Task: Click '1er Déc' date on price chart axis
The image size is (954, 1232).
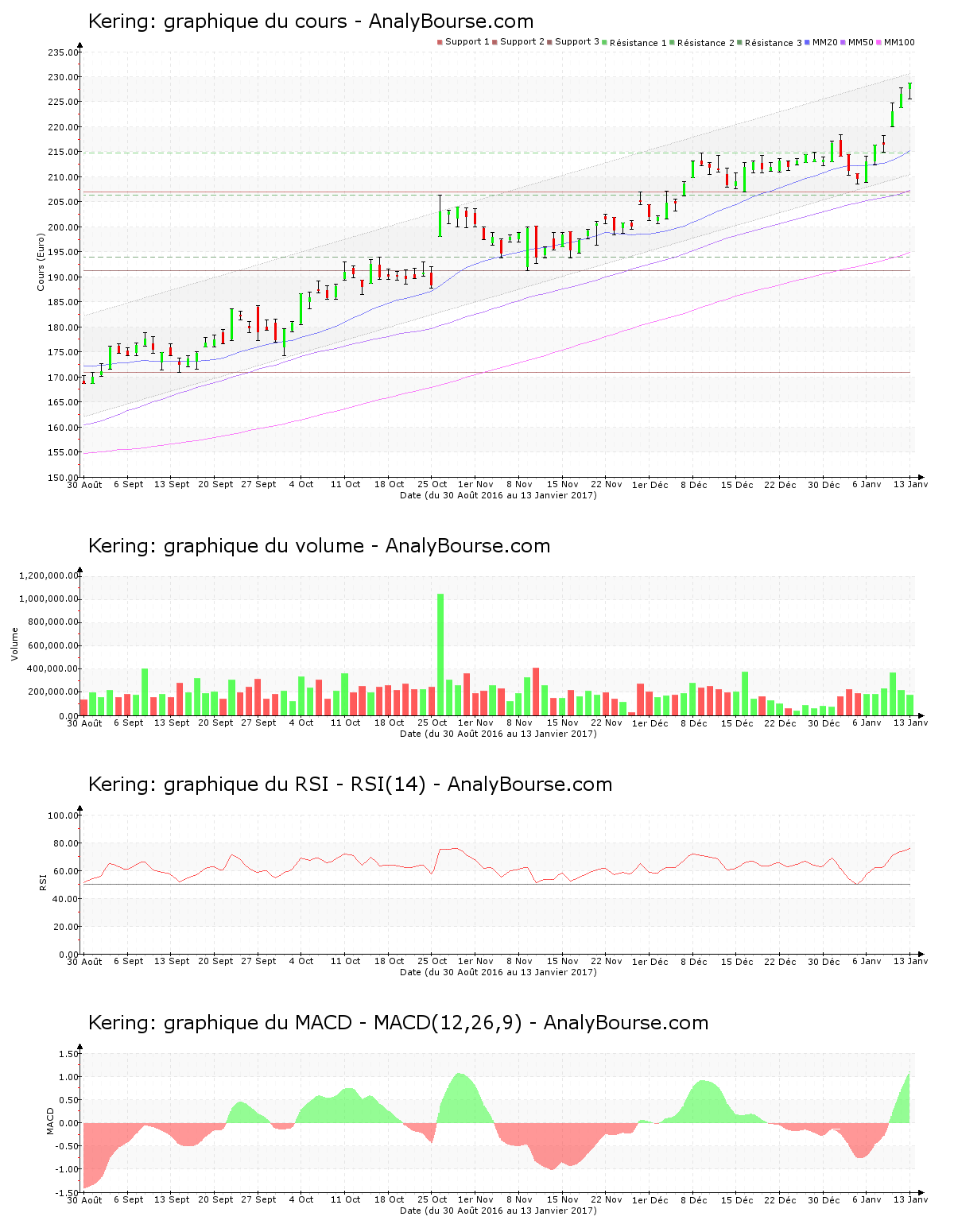Action: [650, 484]
